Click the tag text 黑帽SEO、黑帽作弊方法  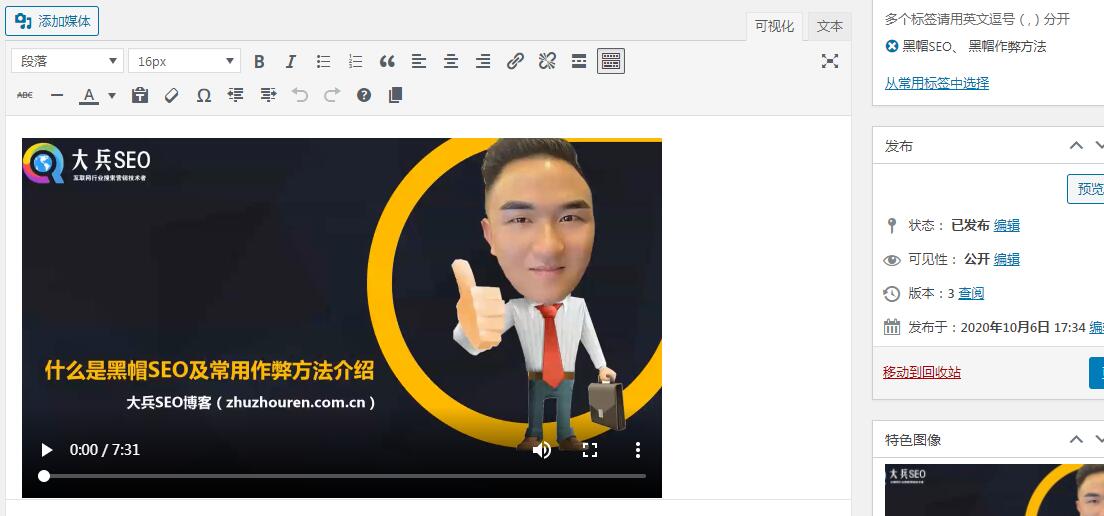pos(974,46)
